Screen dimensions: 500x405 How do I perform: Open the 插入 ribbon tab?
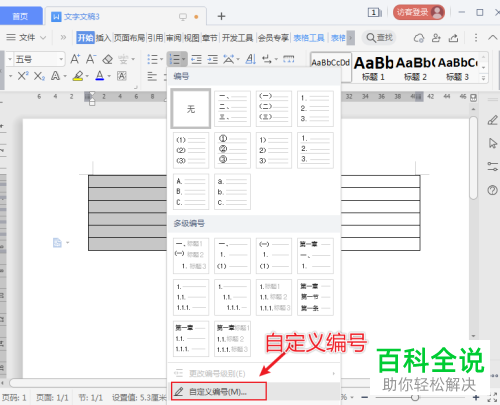[104, 38]
